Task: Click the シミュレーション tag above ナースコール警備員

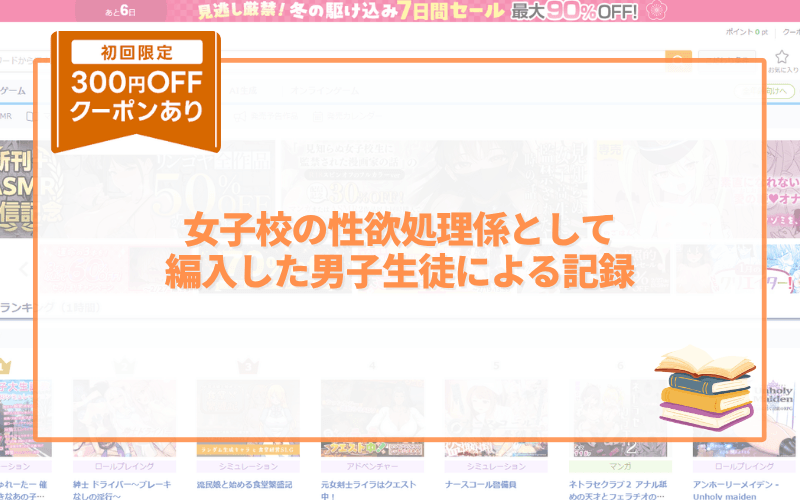Action: pos(496,466)
